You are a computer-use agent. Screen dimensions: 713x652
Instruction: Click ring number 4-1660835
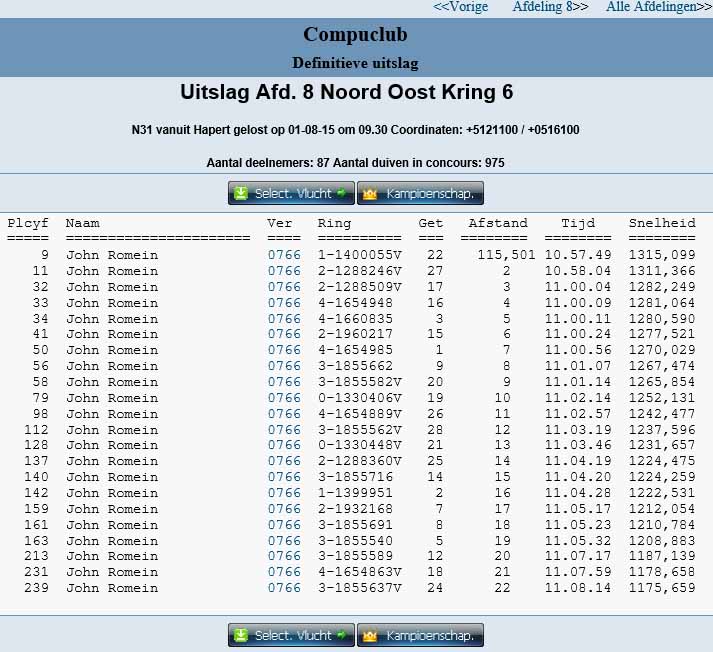click(355, 319)
